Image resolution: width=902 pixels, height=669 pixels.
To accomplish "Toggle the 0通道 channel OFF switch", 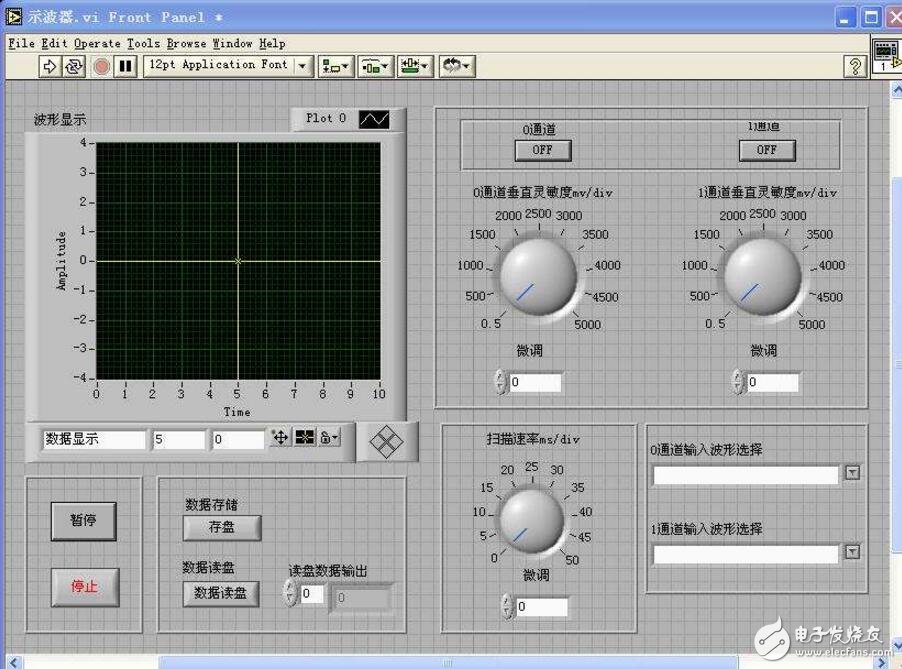I will coord(541,150).
